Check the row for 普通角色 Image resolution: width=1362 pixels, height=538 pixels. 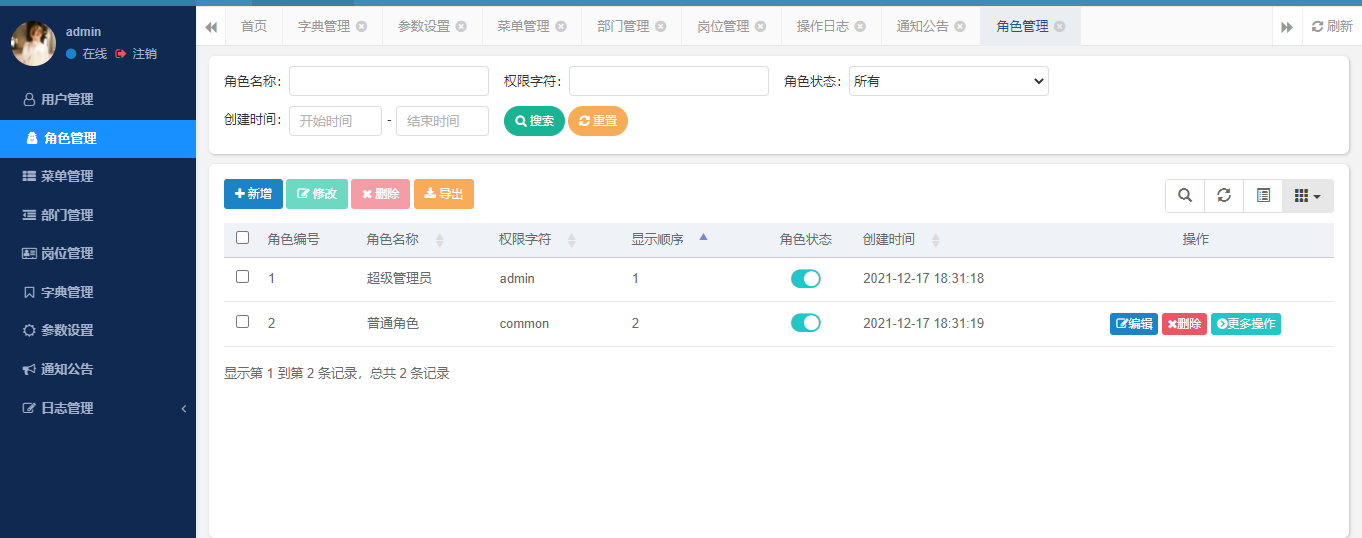tap(242, 322)
